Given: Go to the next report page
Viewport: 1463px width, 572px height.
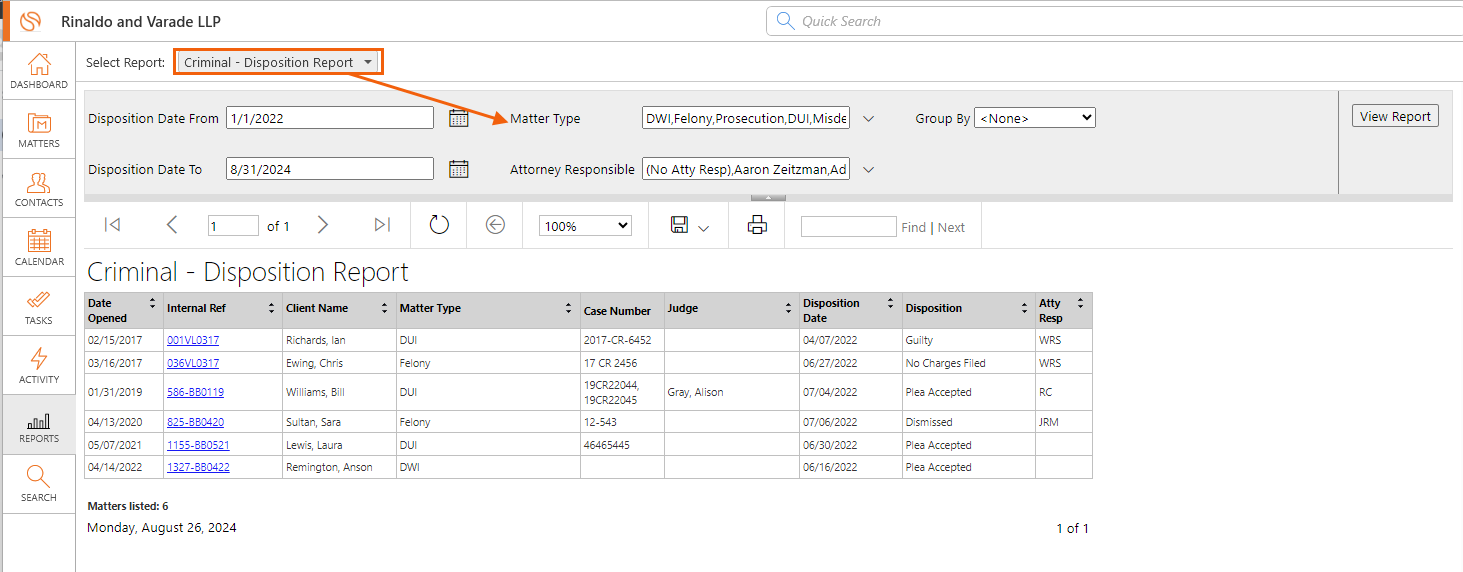Looking at the screenshot, I should 322,225.
